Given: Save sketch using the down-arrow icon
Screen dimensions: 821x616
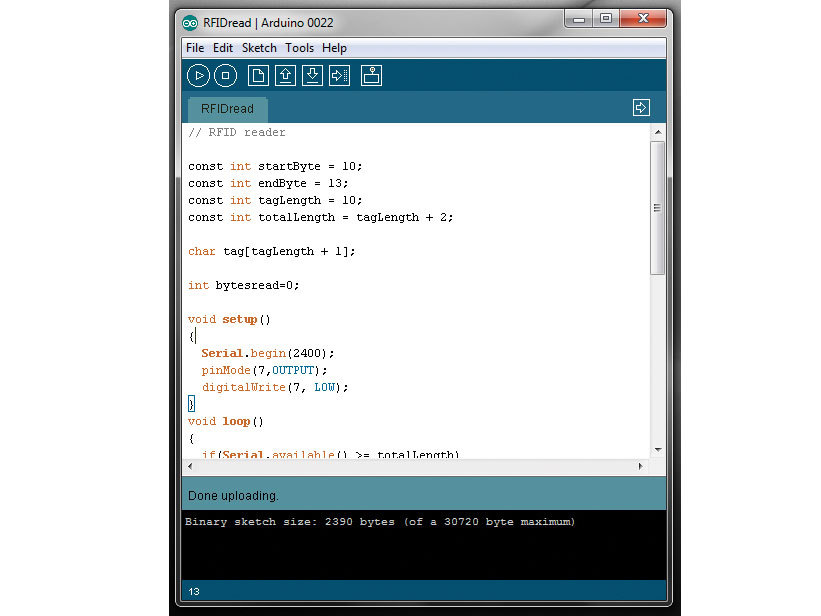Looking at the screenshot, I should coord(313,76).
